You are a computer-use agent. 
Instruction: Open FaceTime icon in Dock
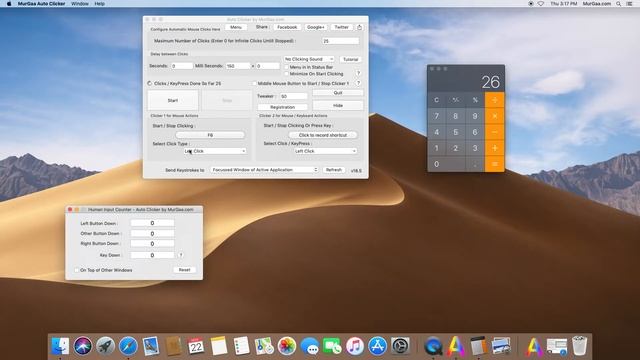coord(332,346)
